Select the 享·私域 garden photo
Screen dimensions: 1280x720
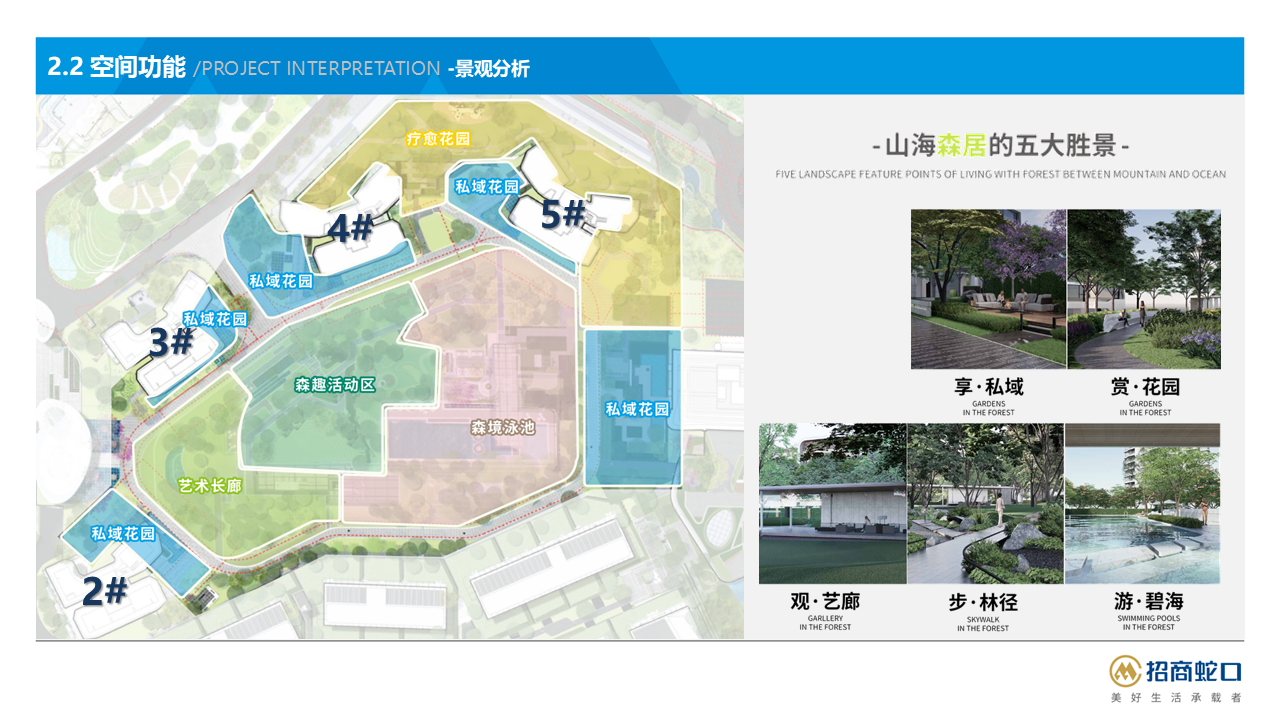(x=988, y=289)
